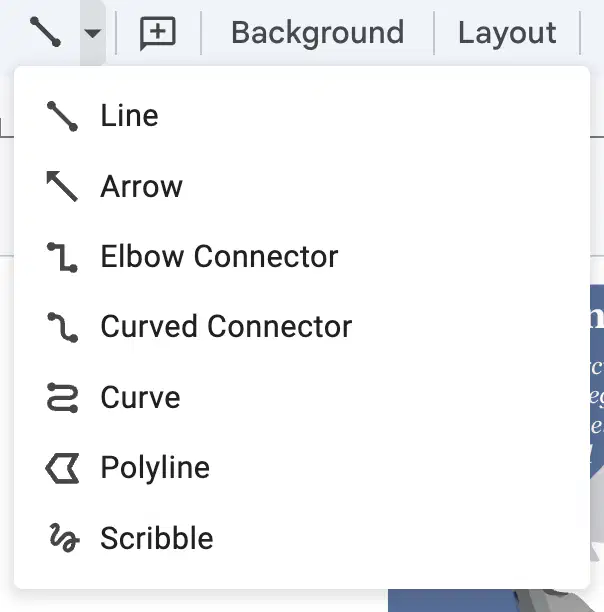The width and height of the screenshot is (604, 612).
Task: Click the blue slide area behind menu
Action: pos(449,601)
